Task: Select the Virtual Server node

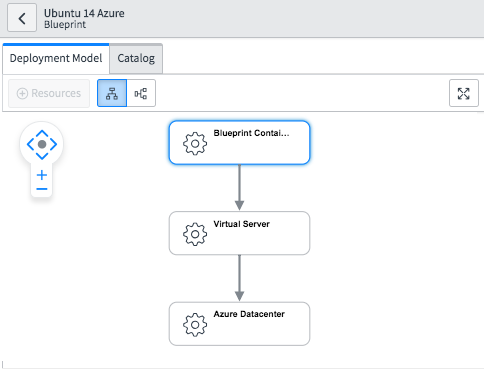Action: coord(239,233)
